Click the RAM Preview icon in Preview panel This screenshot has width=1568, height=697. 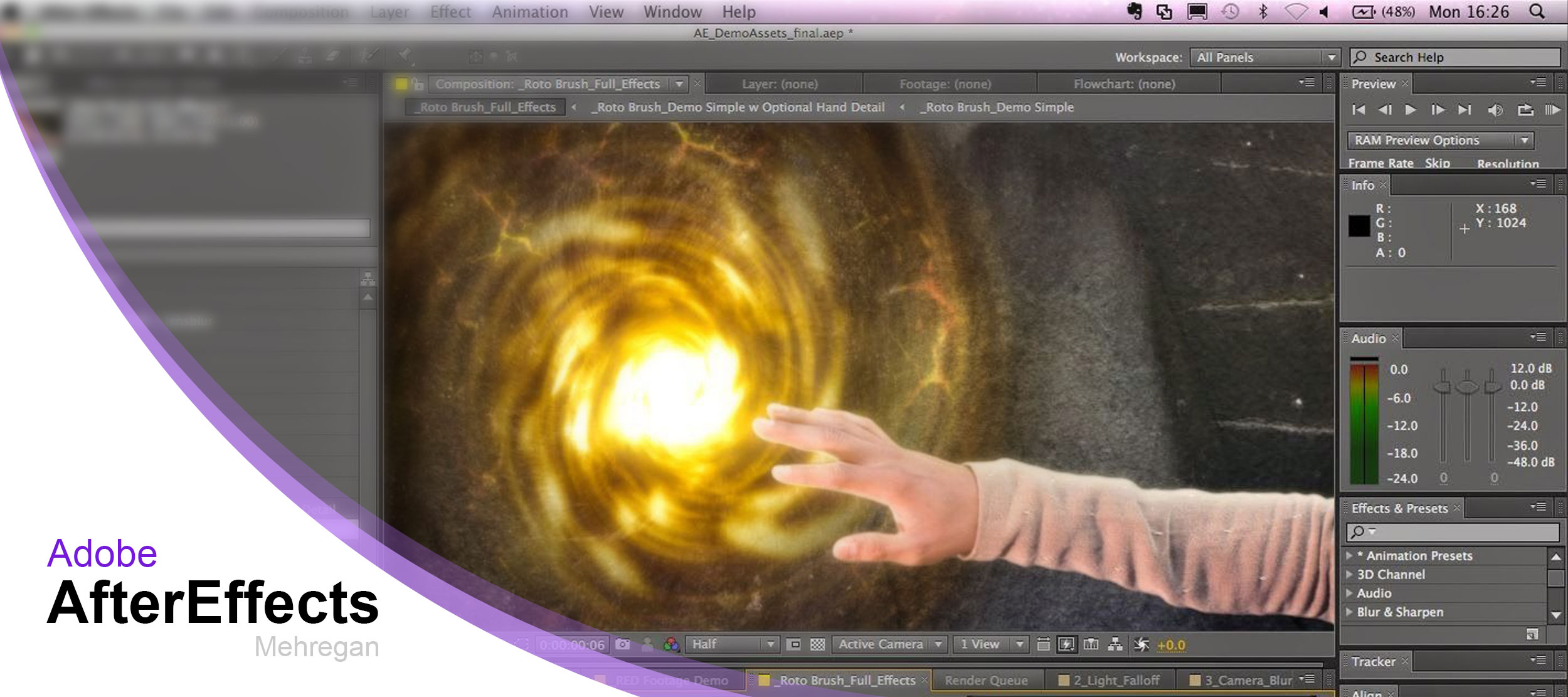click(x=1554, y=110)
